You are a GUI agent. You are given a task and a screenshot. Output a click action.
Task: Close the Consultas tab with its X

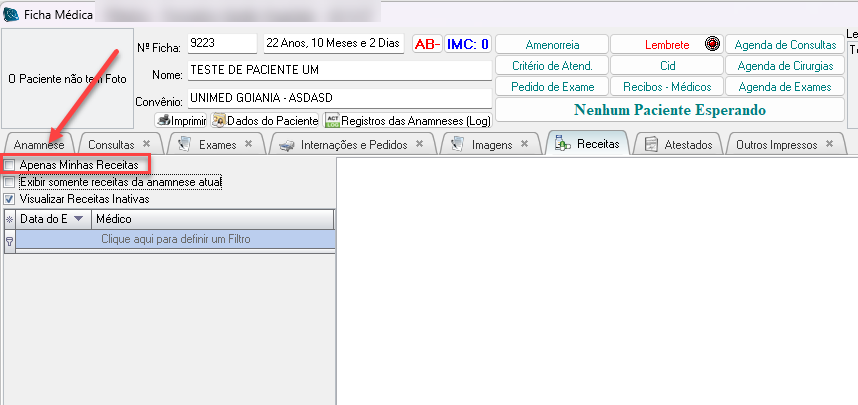point(148,145)
